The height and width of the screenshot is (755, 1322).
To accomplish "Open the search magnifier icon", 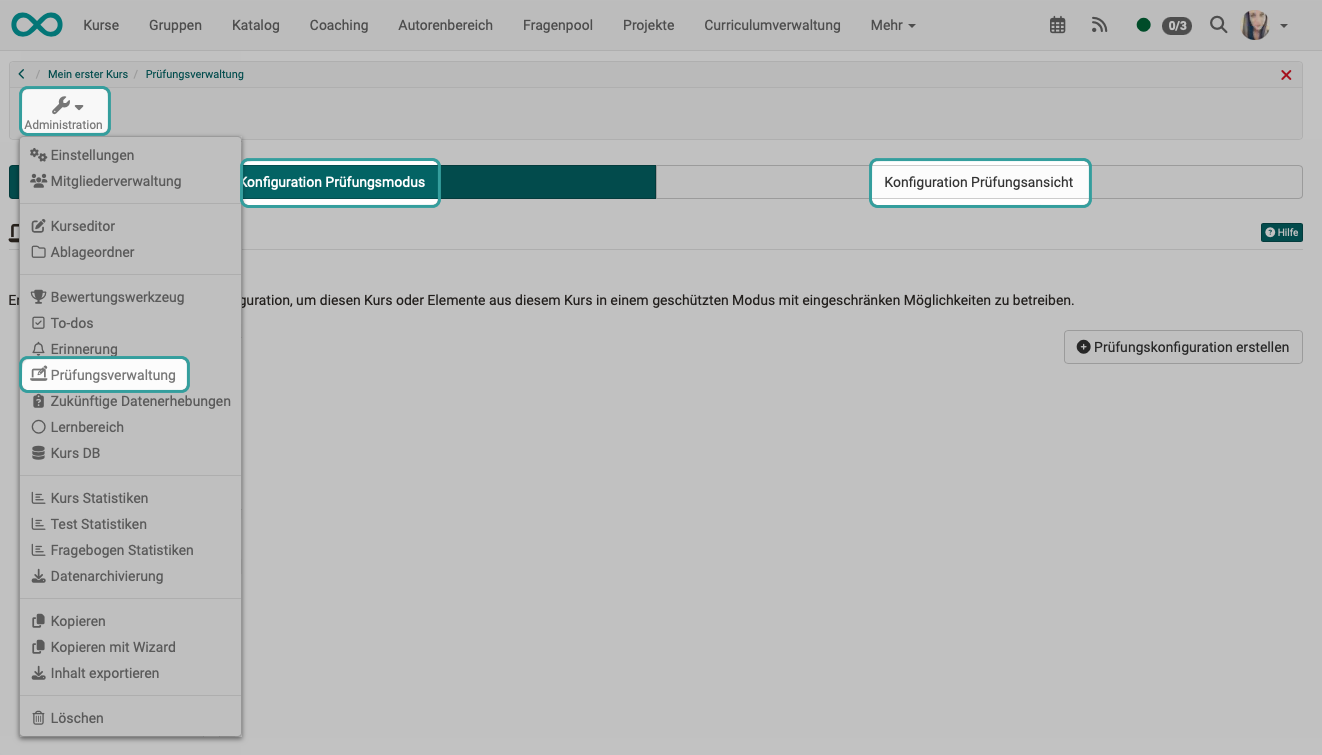I will (1218, 24).
